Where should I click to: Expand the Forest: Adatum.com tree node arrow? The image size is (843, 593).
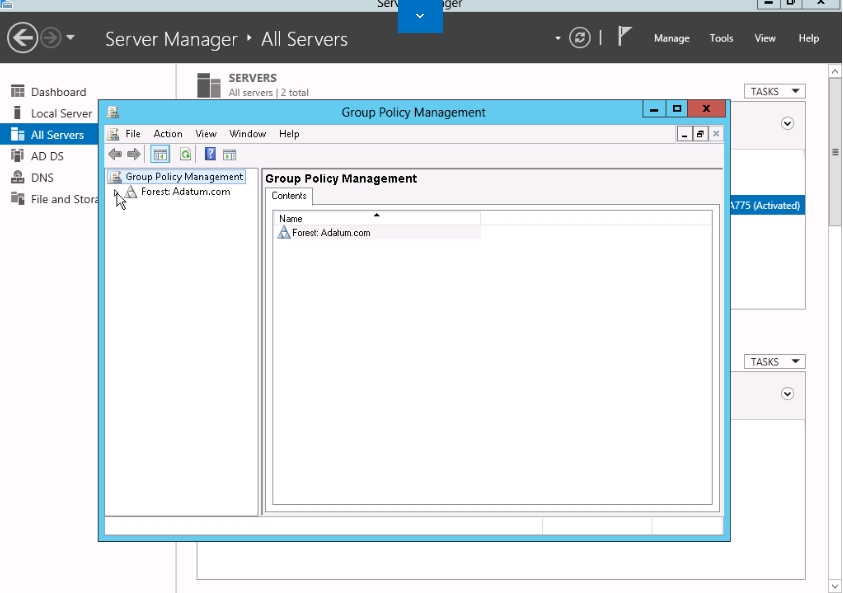click(x=116, y=192)
